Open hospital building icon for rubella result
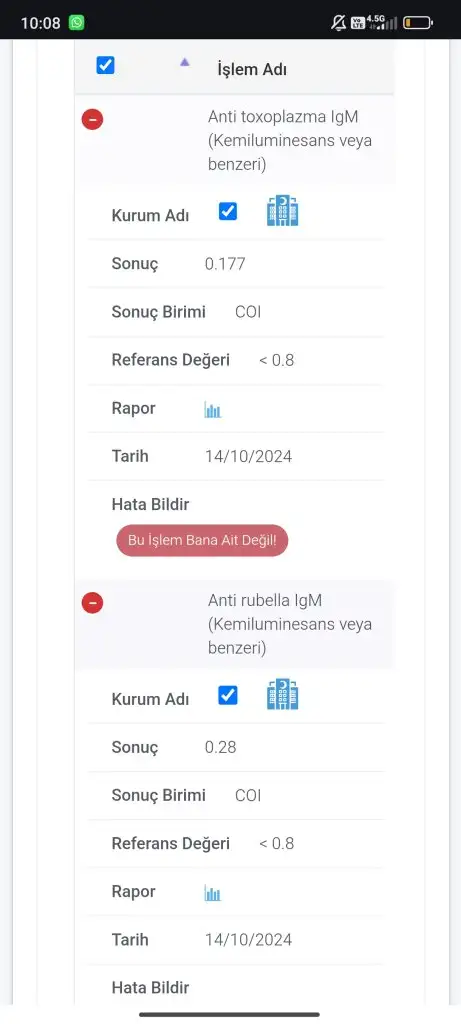 click(x=283, y=694)
